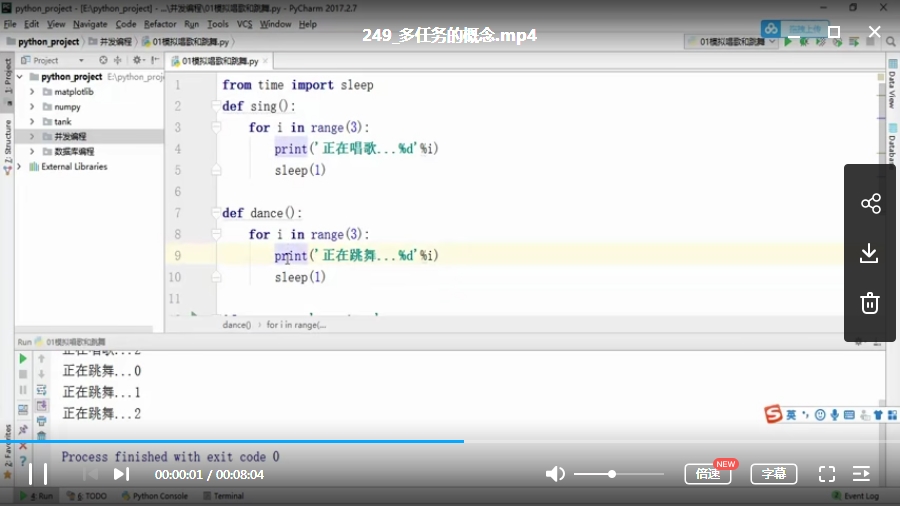Image resolution: width=900 pixels, height=506 pixels.
Task: Toggle the 字幕 subtitles button
Action: (774, 474)
